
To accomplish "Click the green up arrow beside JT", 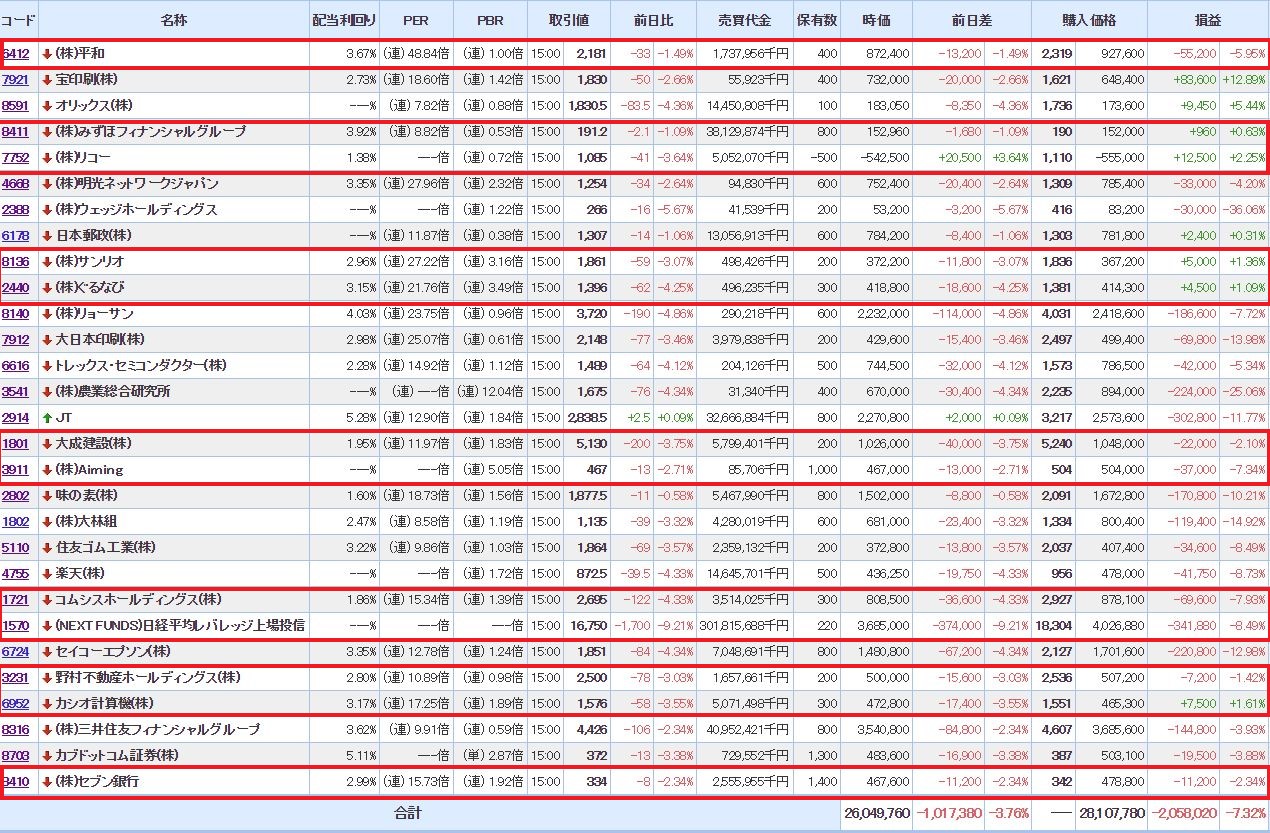I will point(46,417).
